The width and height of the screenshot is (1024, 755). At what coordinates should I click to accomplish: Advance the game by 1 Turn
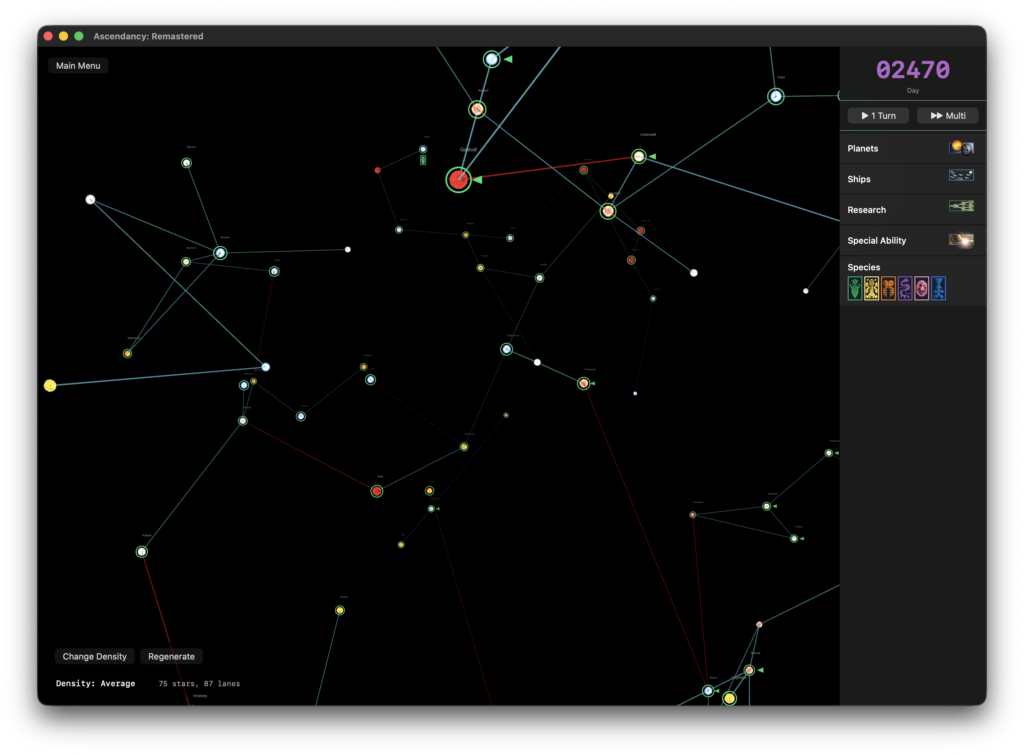(x=878, y=116)
